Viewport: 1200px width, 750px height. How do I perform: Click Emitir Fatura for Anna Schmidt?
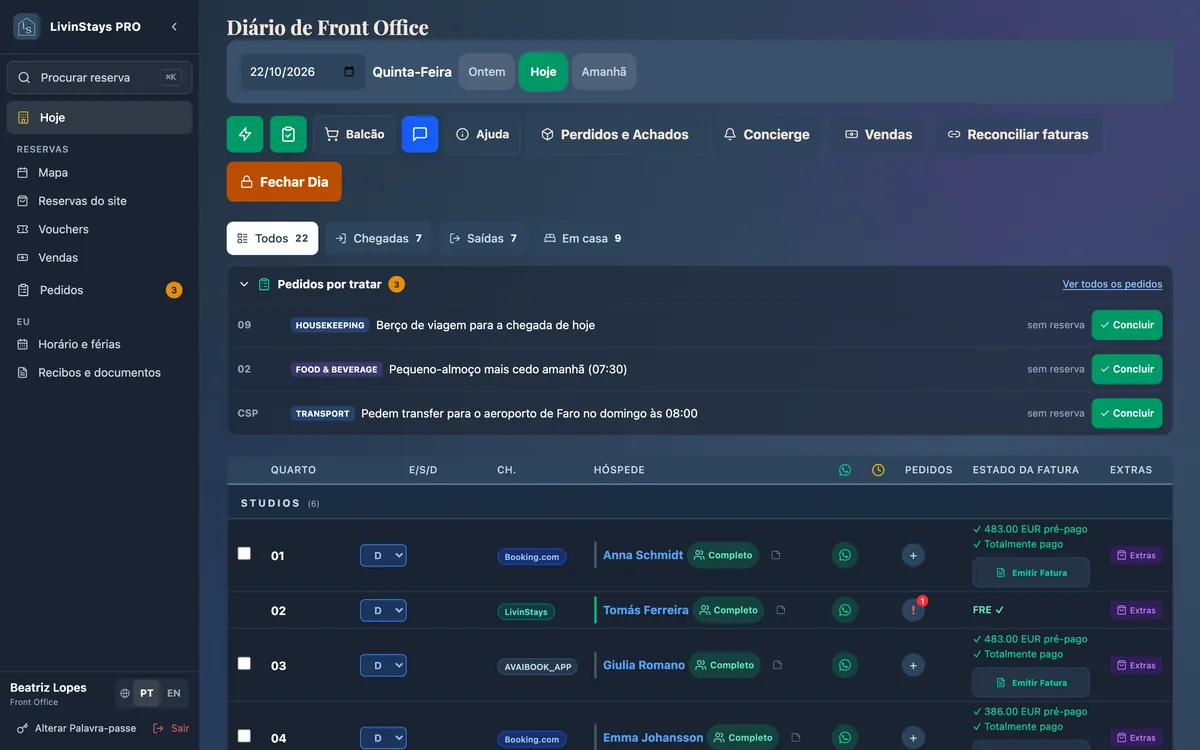(1031, 573)
